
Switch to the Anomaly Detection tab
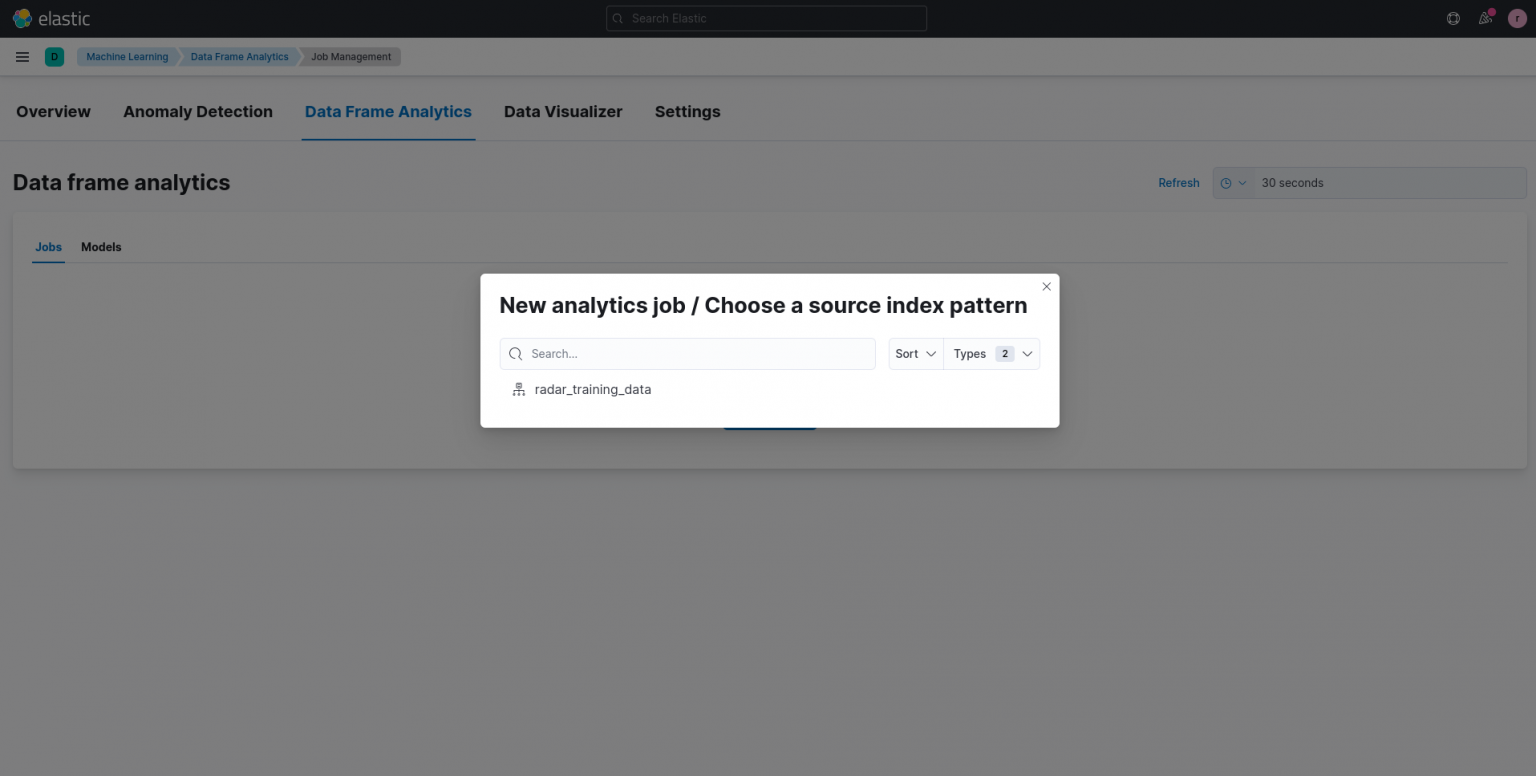pos(197,111)
